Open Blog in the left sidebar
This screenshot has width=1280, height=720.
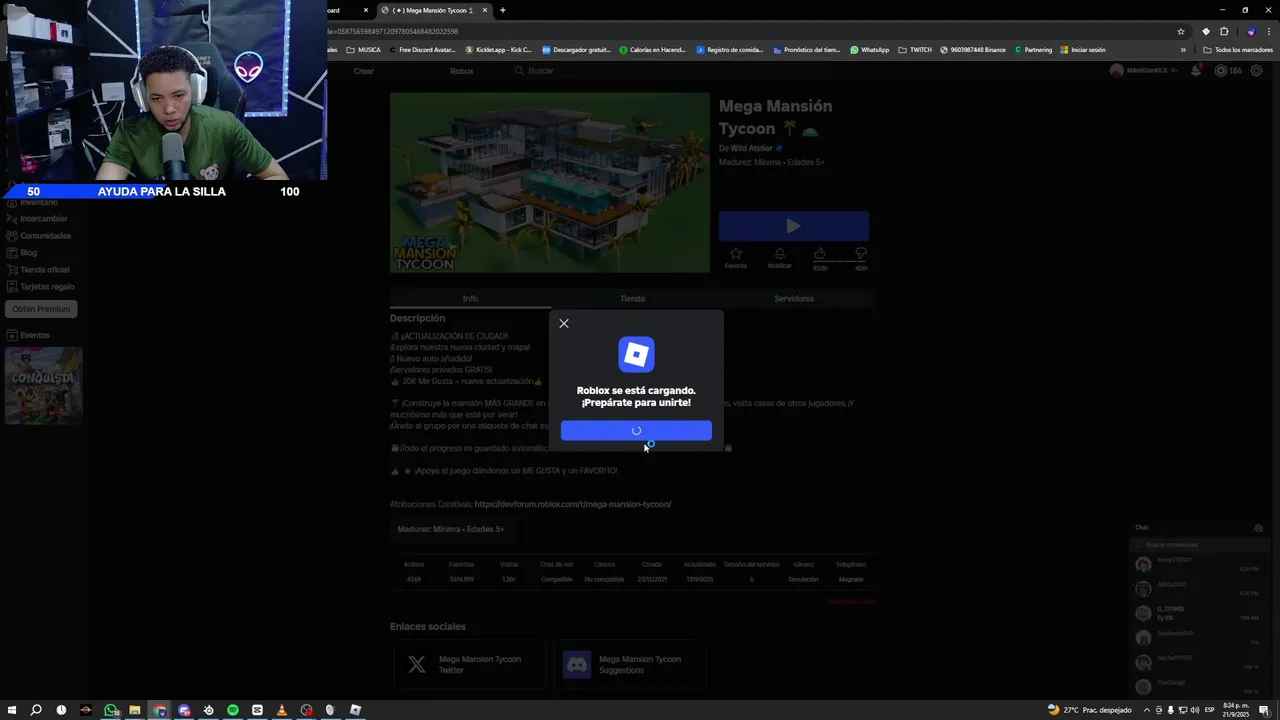[22, 252]
